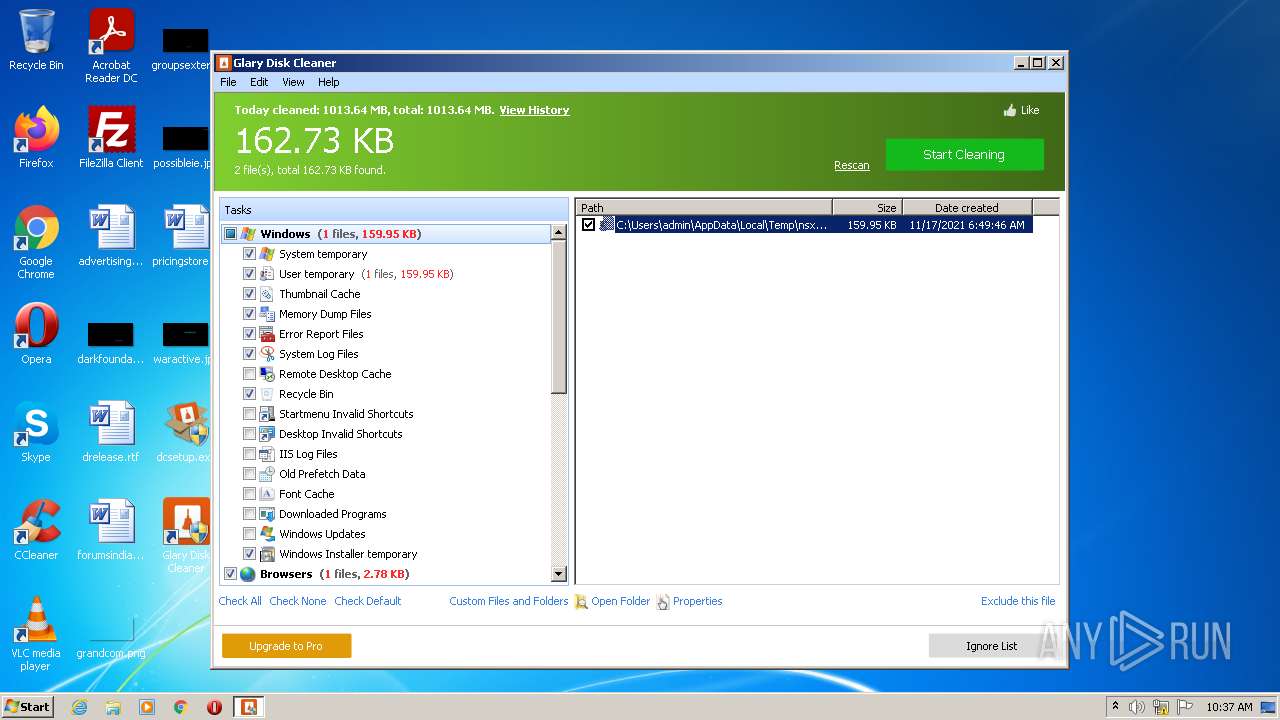This screenshot has width=1280, height=720.
Task: Click the Browsers globe icon
Action: tap(248, 574)
